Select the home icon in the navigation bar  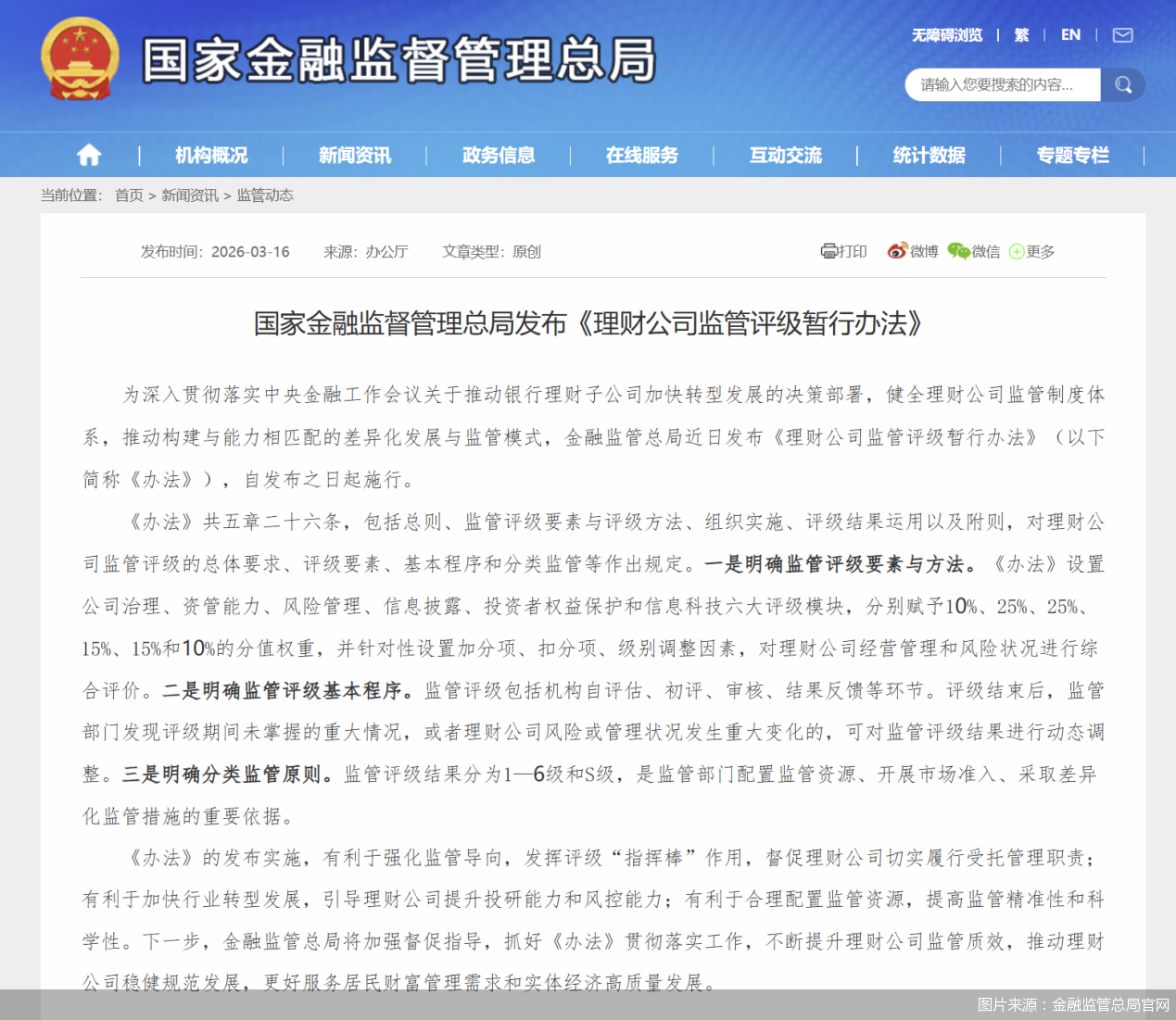coord(88,155)
